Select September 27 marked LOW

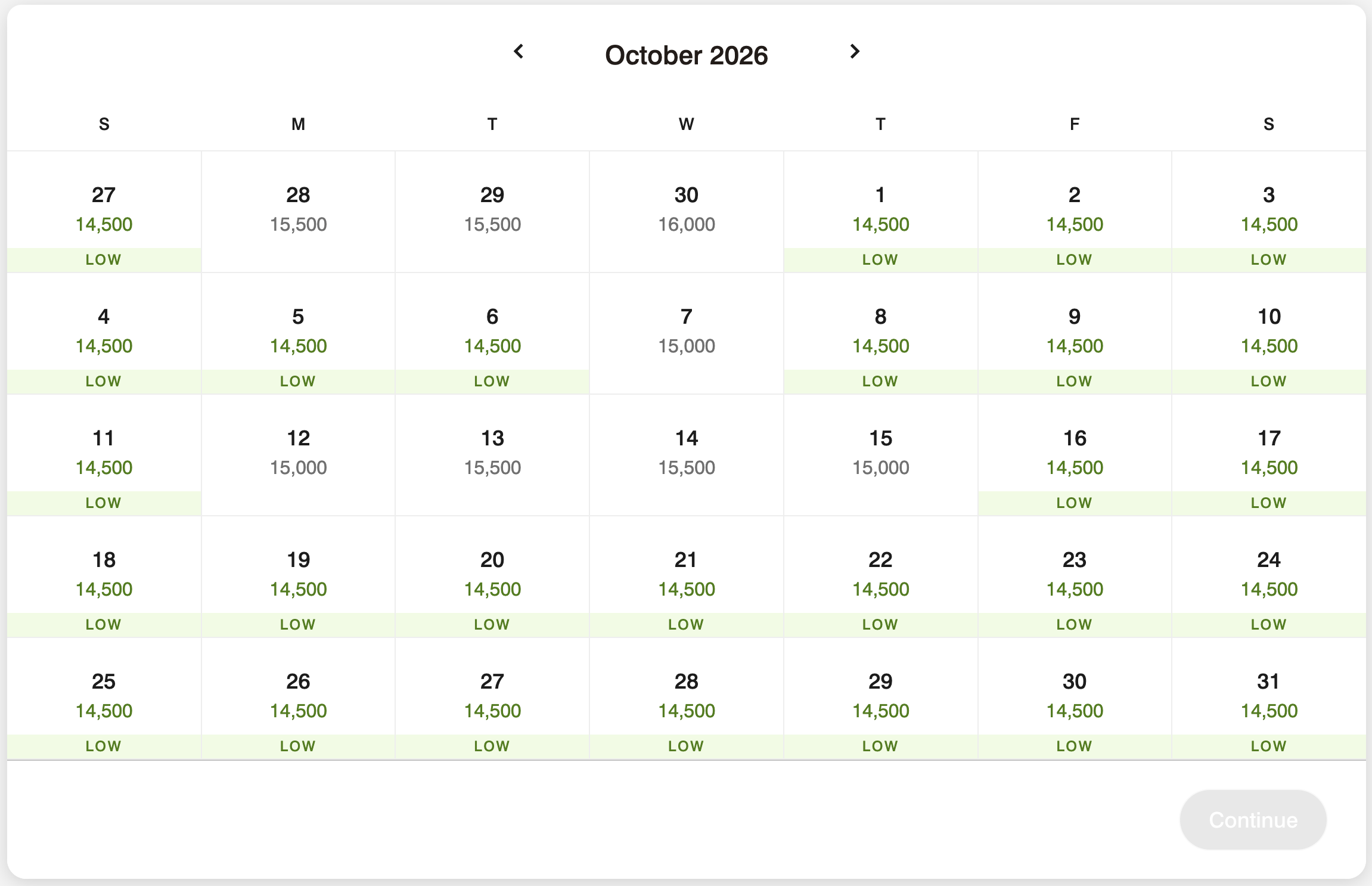104,209
